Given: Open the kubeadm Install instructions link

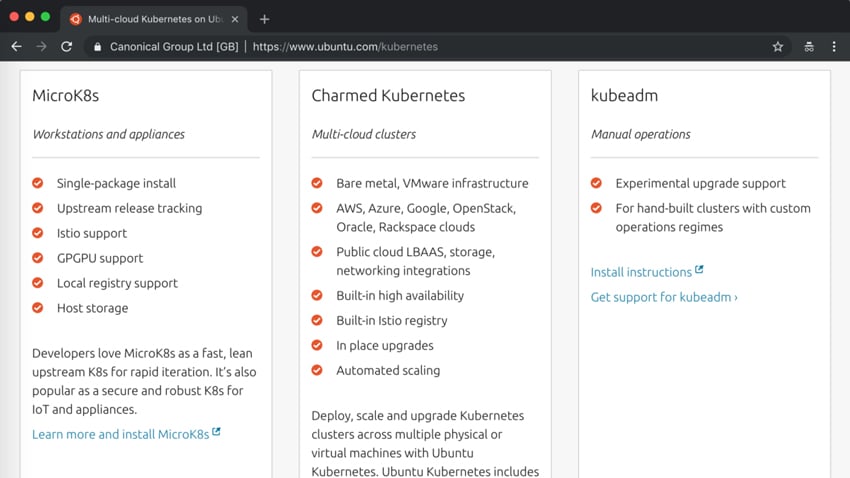Looking at the screenshot, I should pos(641,272).
